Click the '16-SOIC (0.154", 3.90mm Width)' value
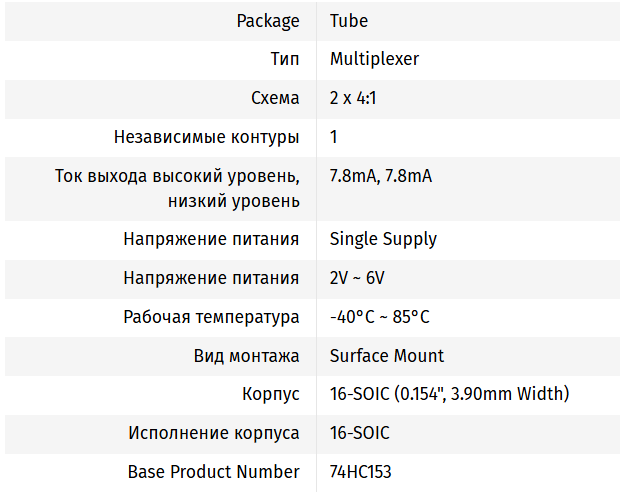 449,394
